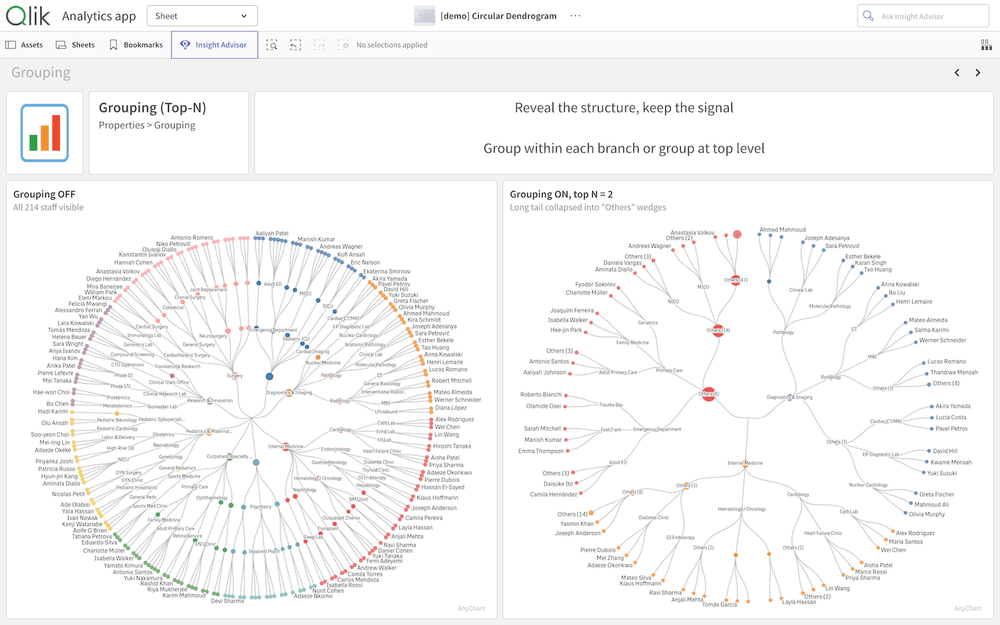Click the No selections applied text
Screen dimensions: 1000x625
pyautogui.click(x=392, y=45)
